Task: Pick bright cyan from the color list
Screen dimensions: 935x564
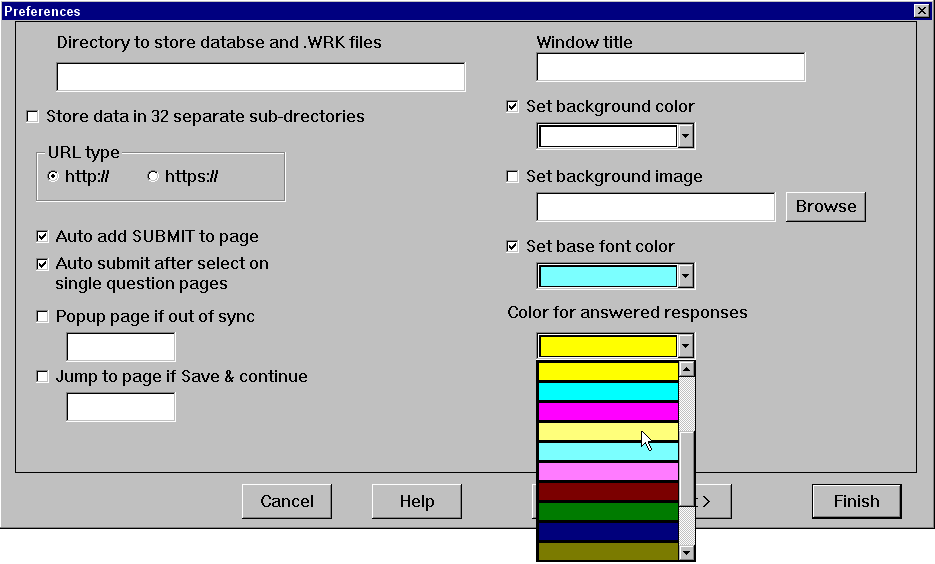Action: pos(608,392)
